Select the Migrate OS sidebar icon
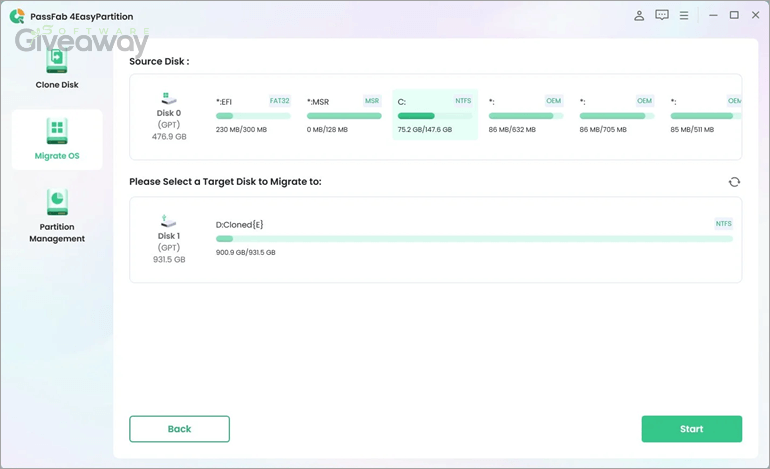The height and width of the screenshot is (469, 770). point(57,131)
